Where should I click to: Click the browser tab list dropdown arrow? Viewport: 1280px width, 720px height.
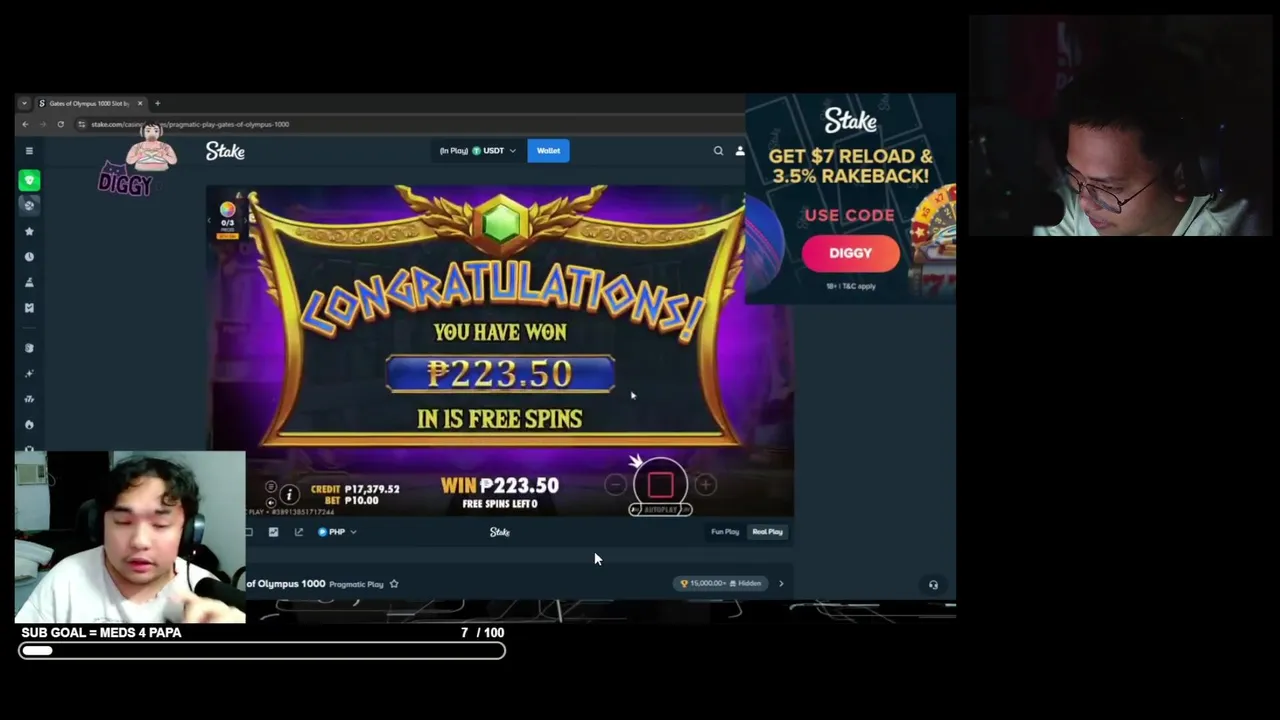(x=24, y=103)
